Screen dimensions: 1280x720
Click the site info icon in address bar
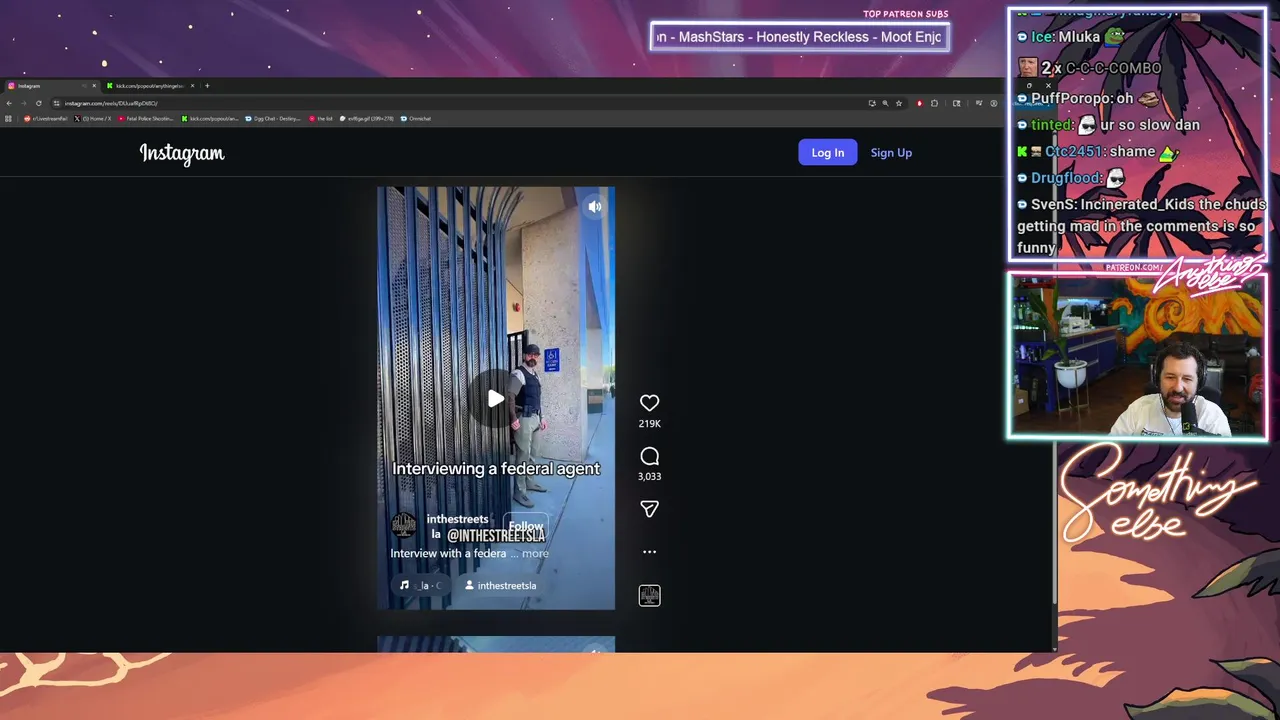(57, 103)
